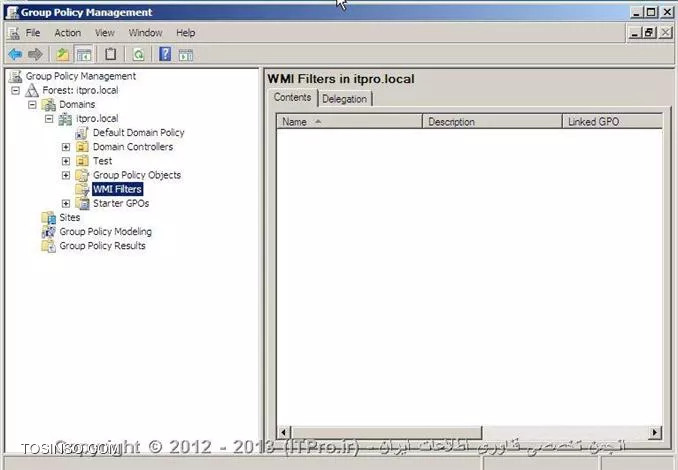Expand the Test OU node
This screenshot has height=470, width=678.
tap(66, 161)
